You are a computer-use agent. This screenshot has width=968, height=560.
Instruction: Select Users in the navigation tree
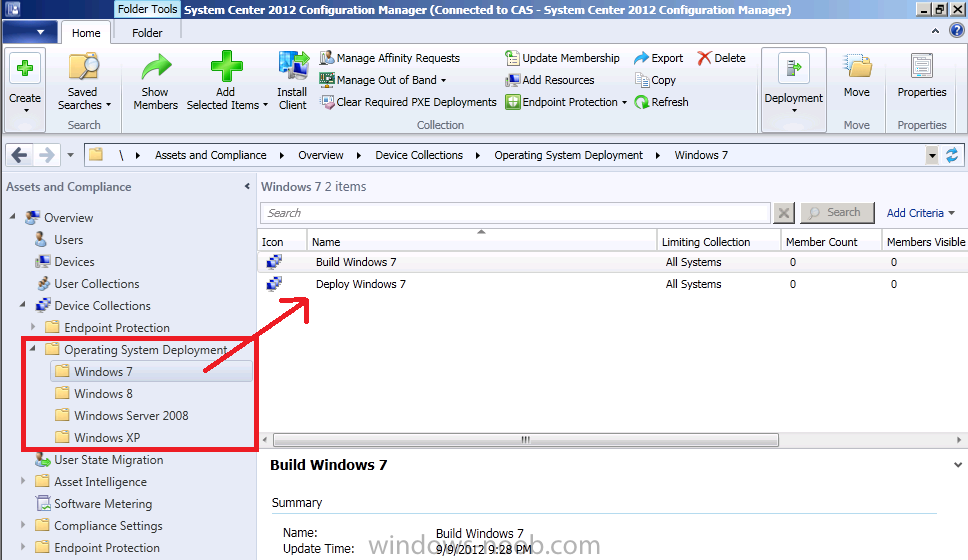[68, 240]
